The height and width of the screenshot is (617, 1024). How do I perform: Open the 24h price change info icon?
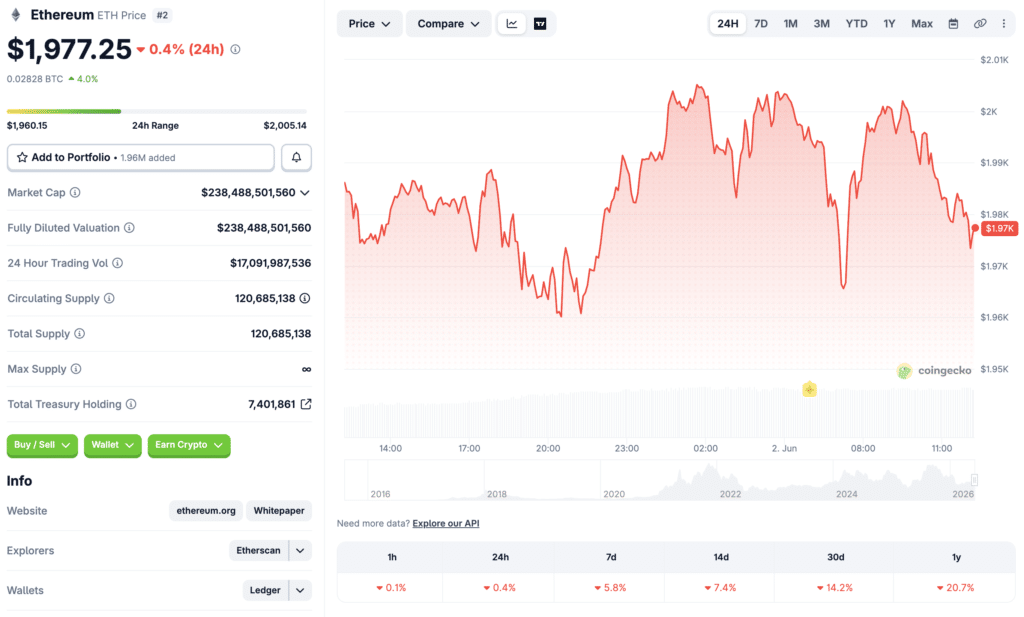235,50
